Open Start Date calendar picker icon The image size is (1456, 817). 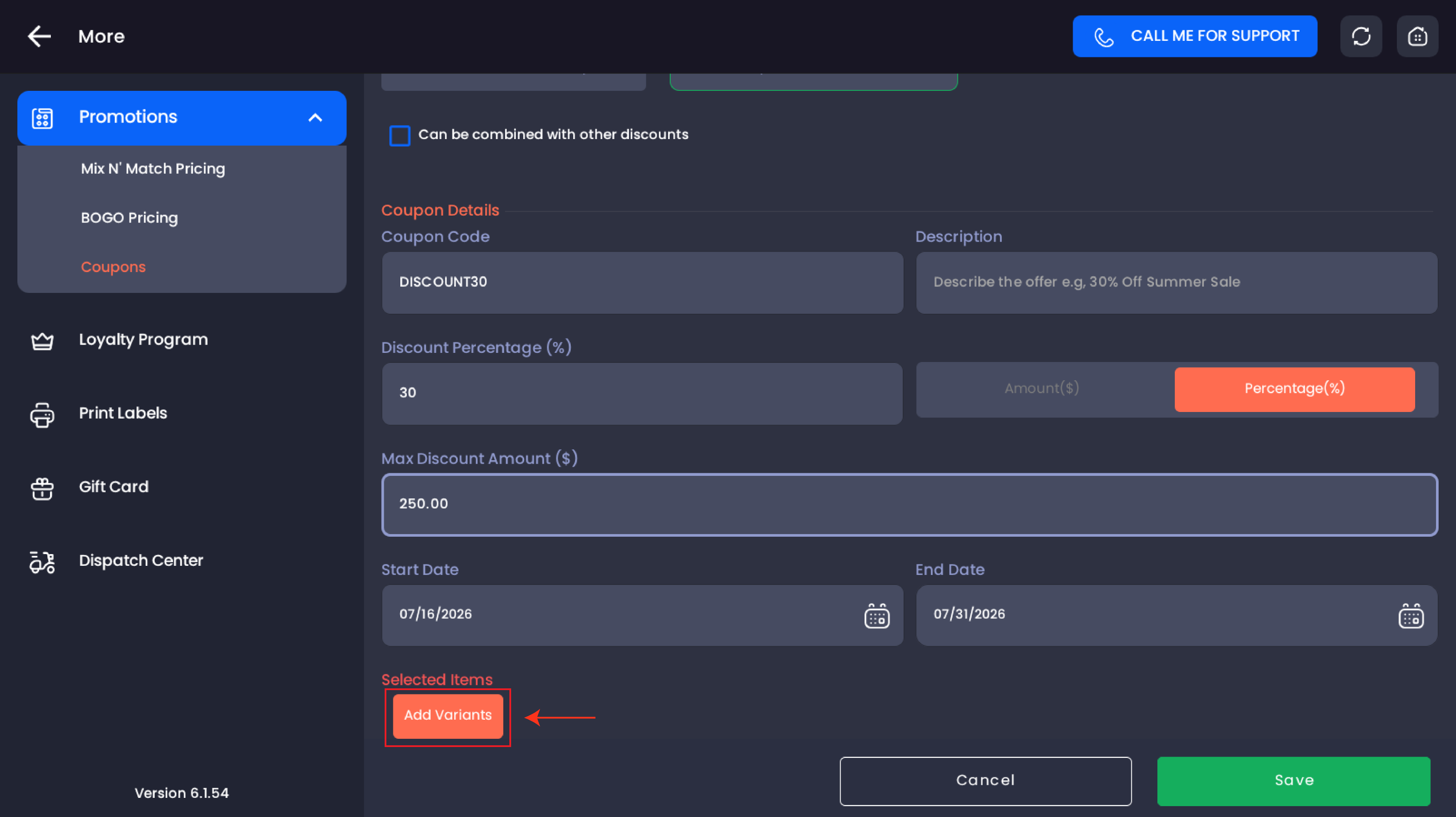[x=877, y=615]
